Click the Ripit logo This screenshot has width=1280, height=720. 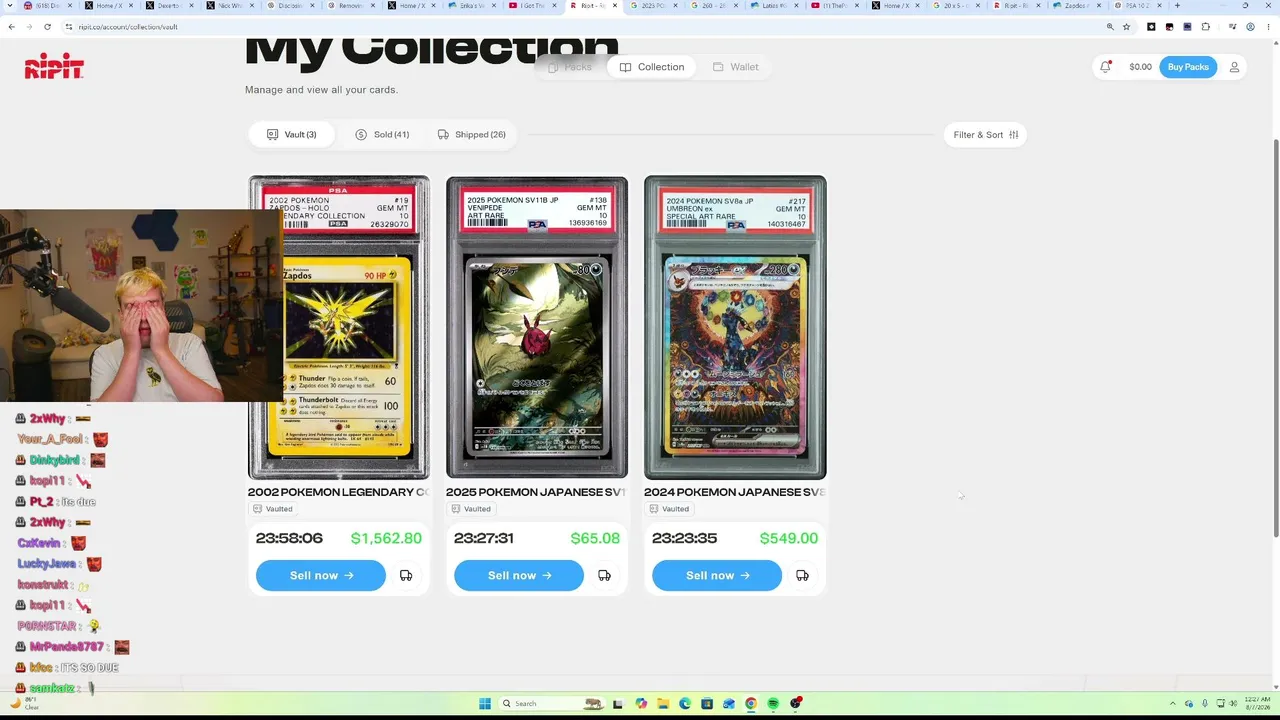point(54,67)
